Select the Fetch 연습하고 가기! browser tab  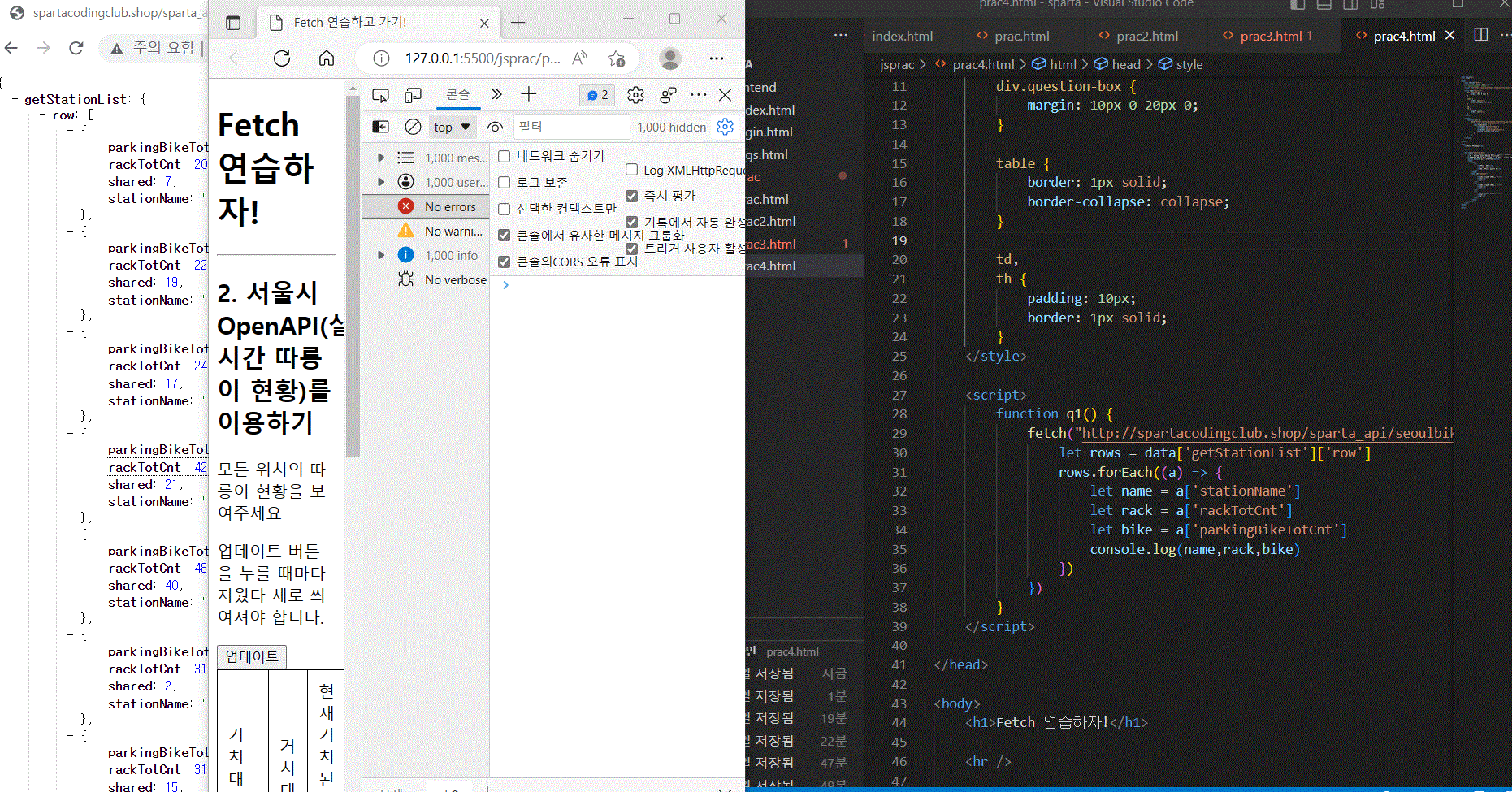pyautogui.click(x=379, y=23)
